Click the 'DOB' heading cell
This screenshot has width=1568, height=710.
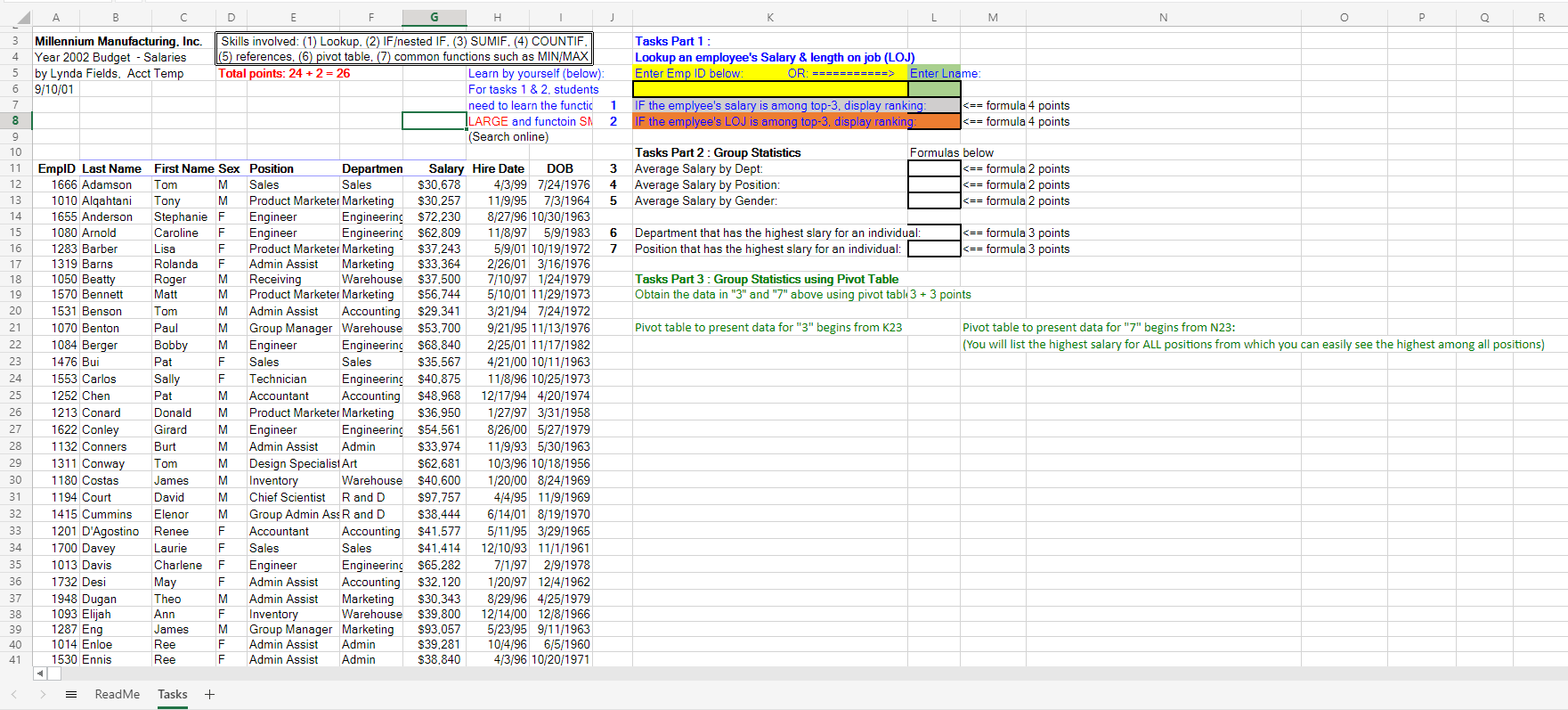click(560, 168)
